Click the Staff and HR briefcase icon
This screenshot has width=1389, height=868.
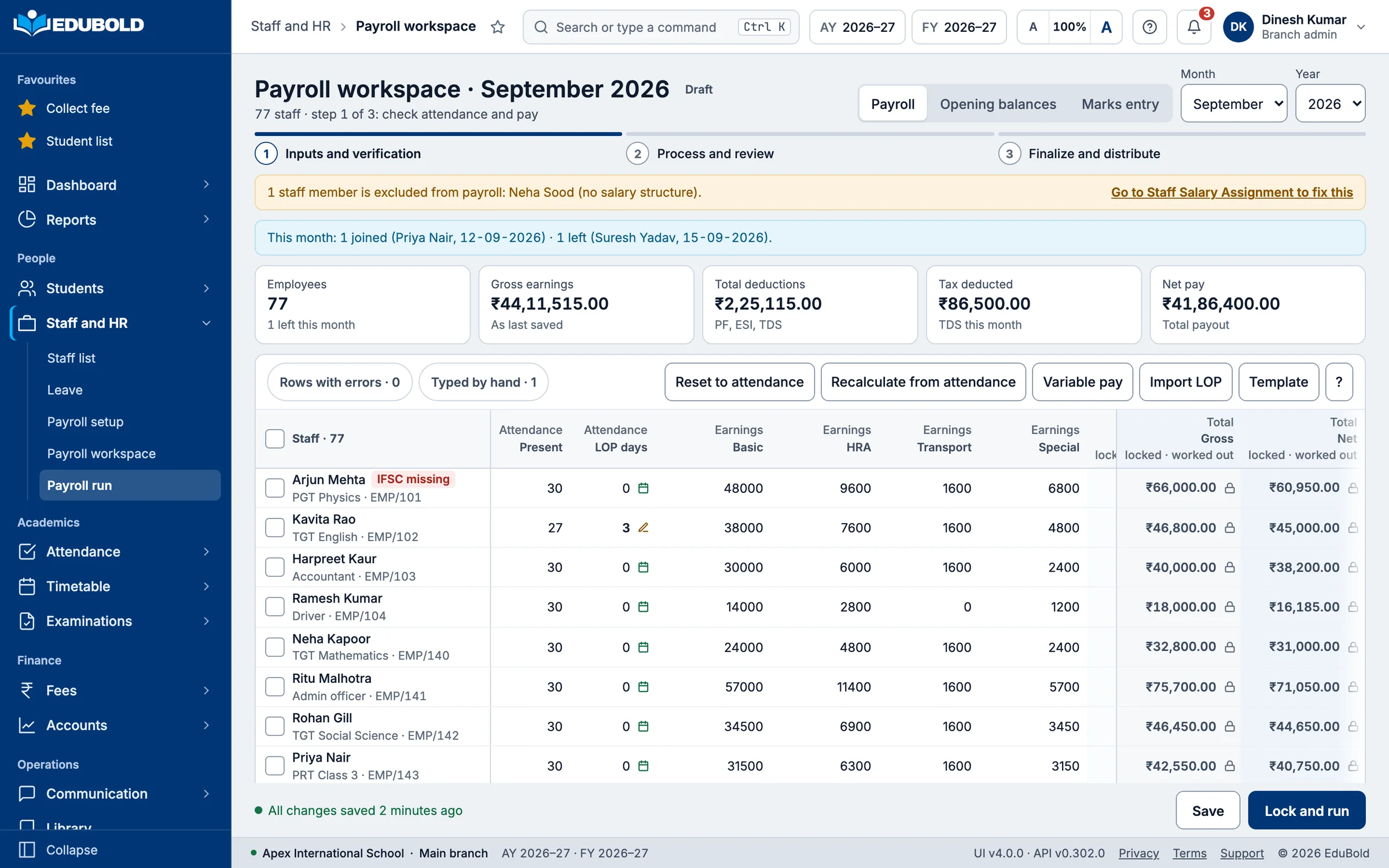pos(27,323)
